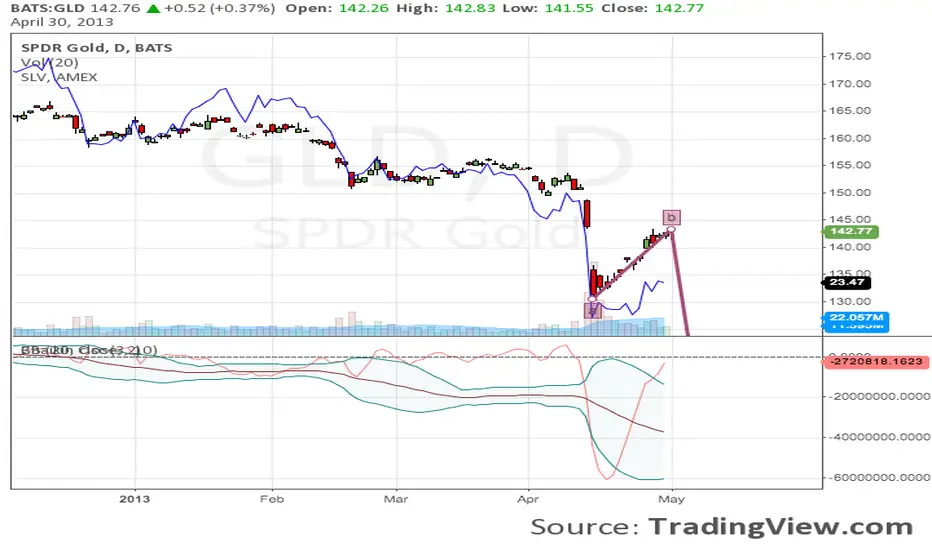Click the BATS:GLD ticker symbol

pos(48,8)
